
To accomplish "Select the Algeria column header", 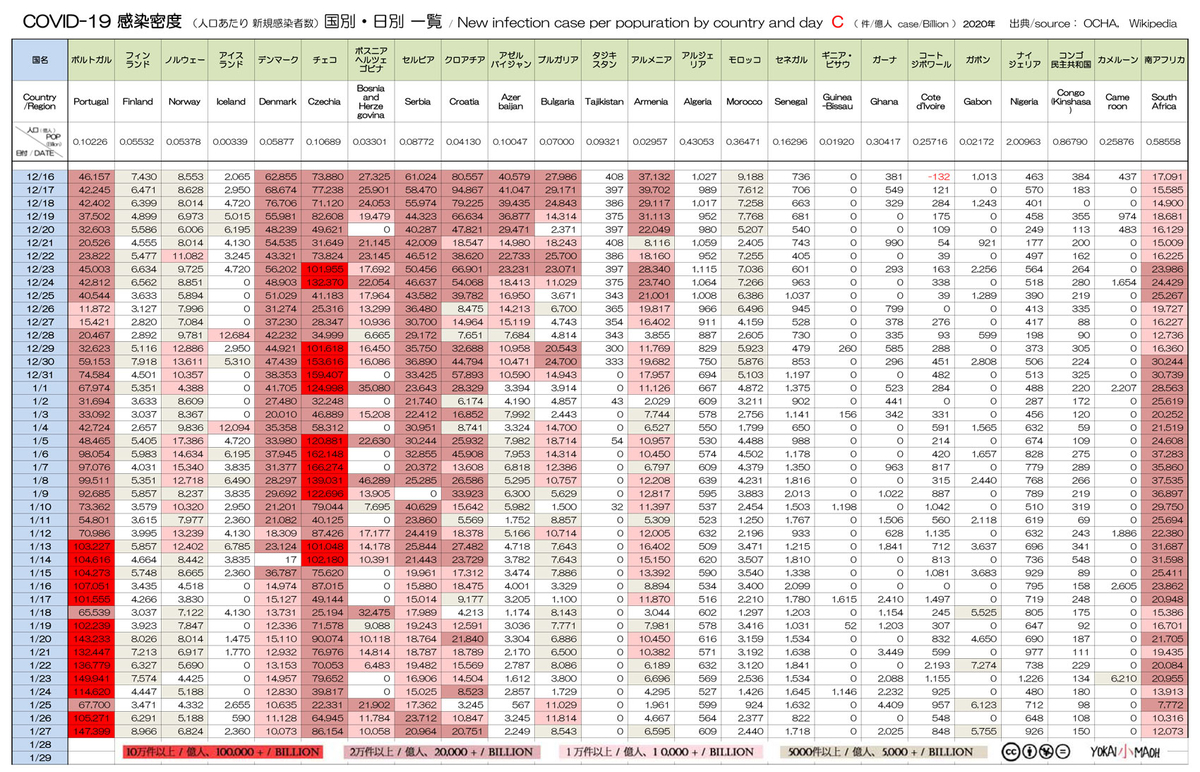I will 697,101.
